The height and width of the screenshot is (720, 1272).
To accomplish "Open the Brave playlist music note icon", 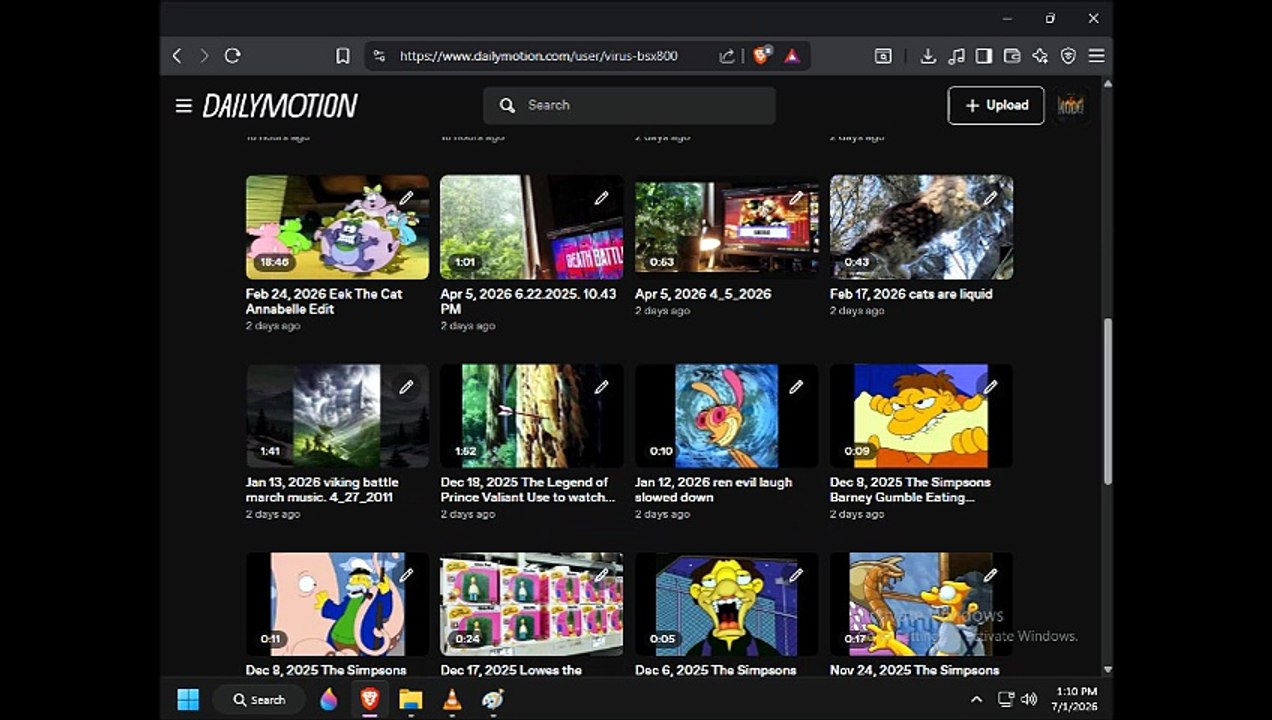I will tap(956, 56).
